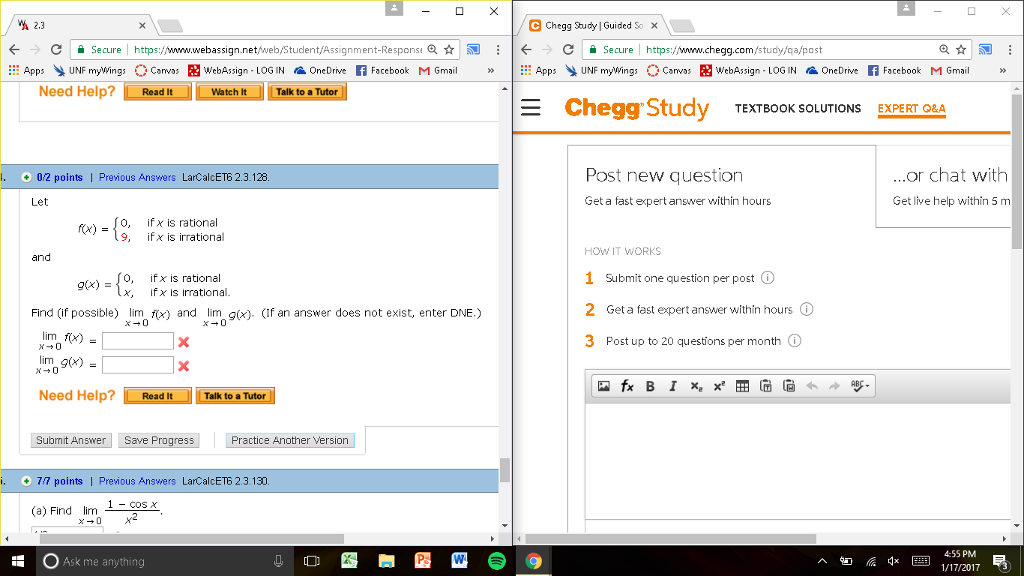
Task: Click the WebAssign page vertical scrollbar thumb
Action: coord(505,470)
